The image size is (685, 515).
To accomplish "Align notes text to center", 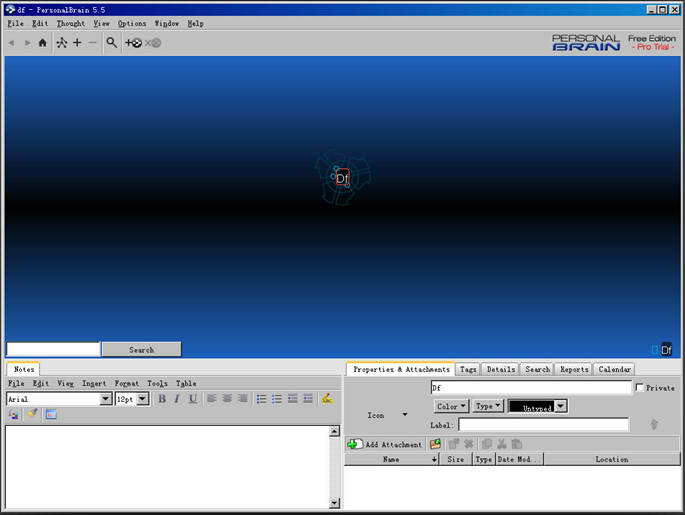I will (227, 399).
